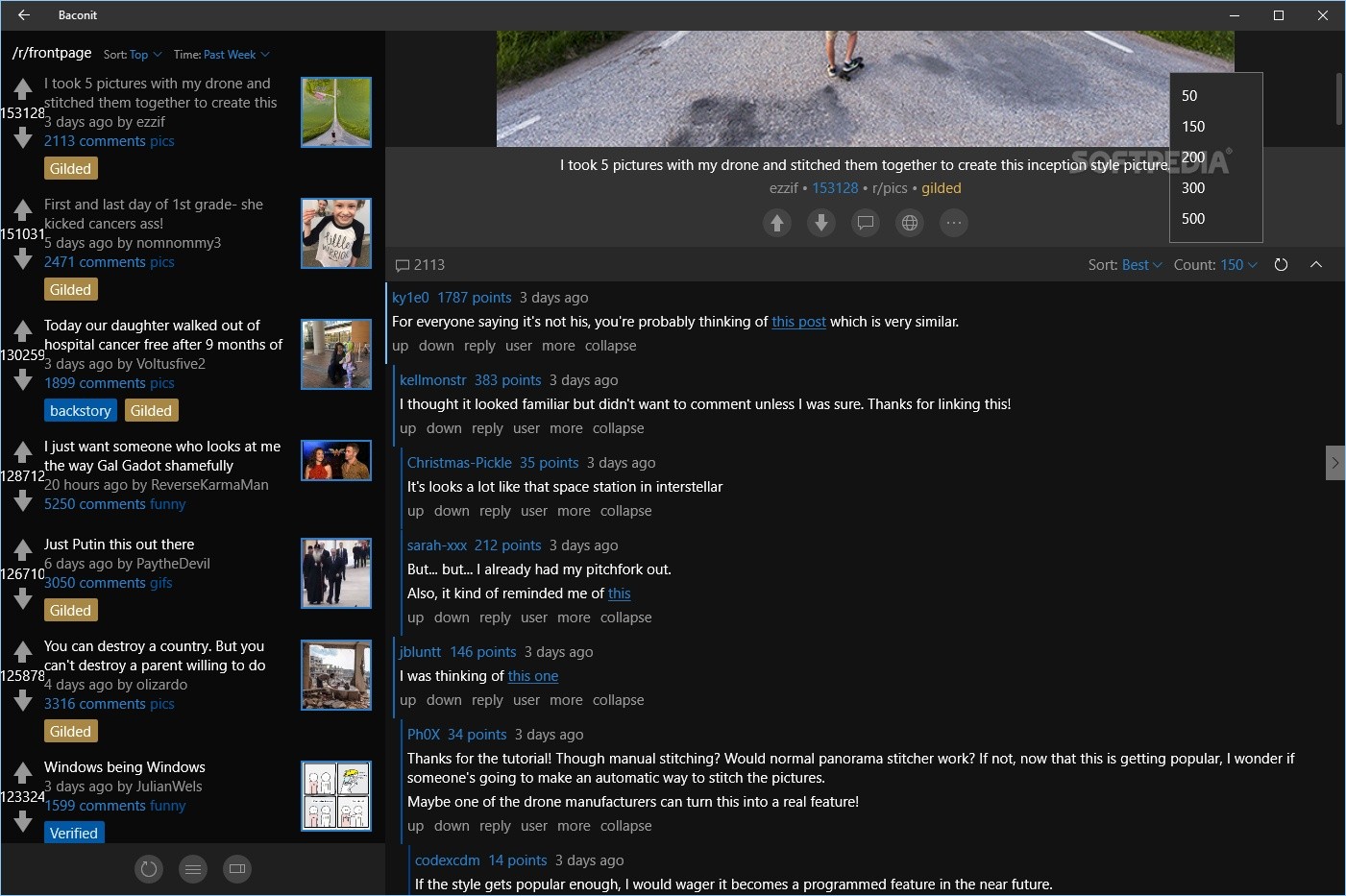The height and width of the screenshot is (896, 1346).
Task: Downvote the Putin post
Action: [x=23, y=598]
